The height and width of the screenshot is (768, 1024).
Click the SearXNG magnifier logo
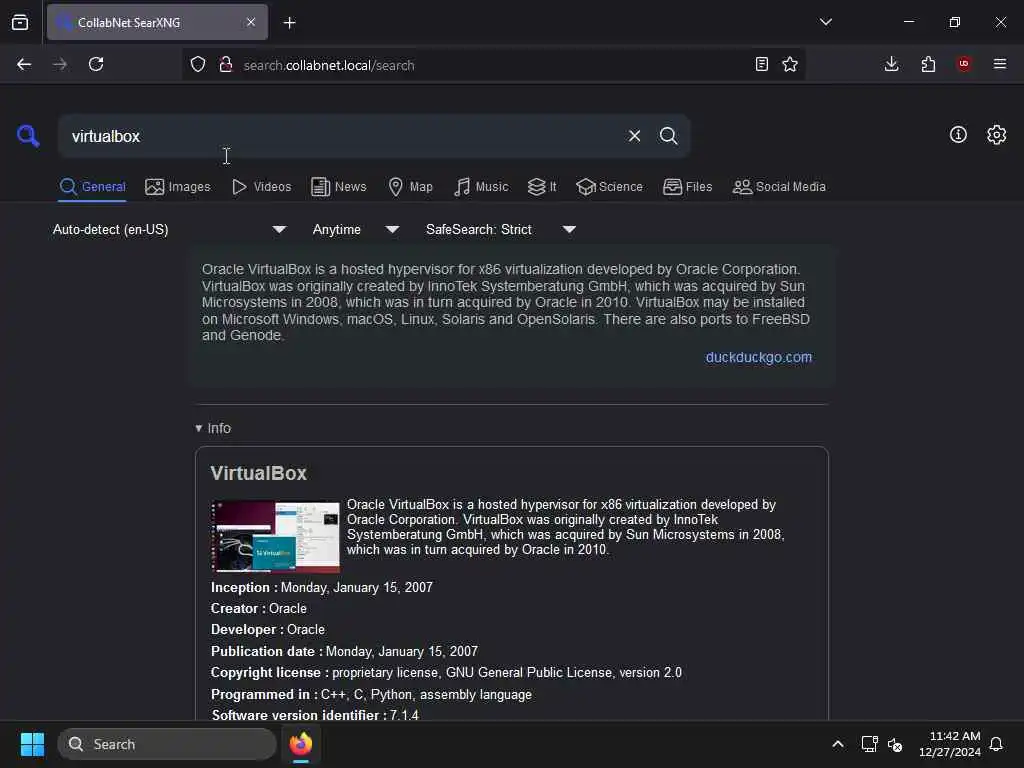(28, 136)
